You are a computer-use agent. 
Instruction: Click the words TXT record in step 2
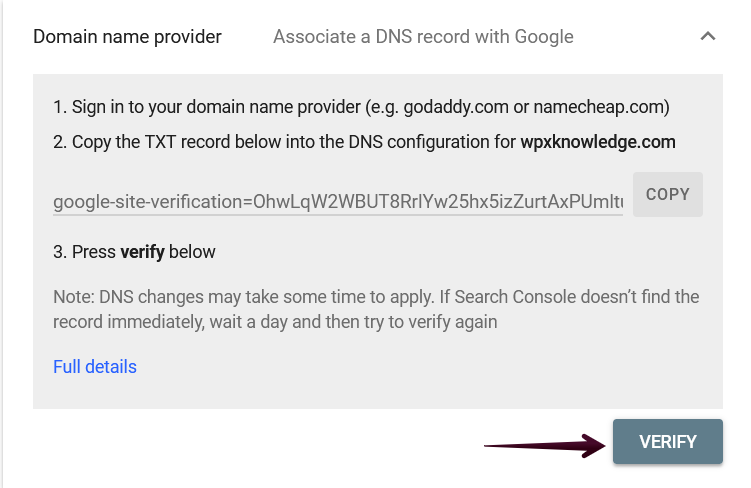pyautogui.click(x=195, y=142)
